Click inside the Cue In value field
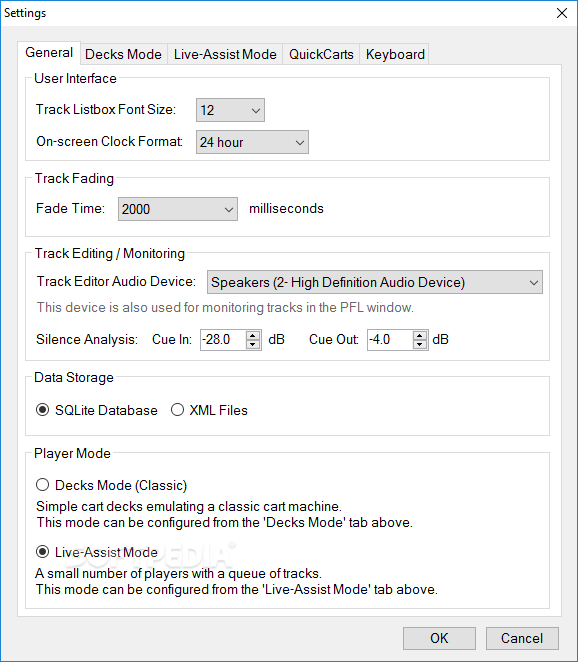The width and height of the screenshot is (578, 662). [x=223, y=339]
